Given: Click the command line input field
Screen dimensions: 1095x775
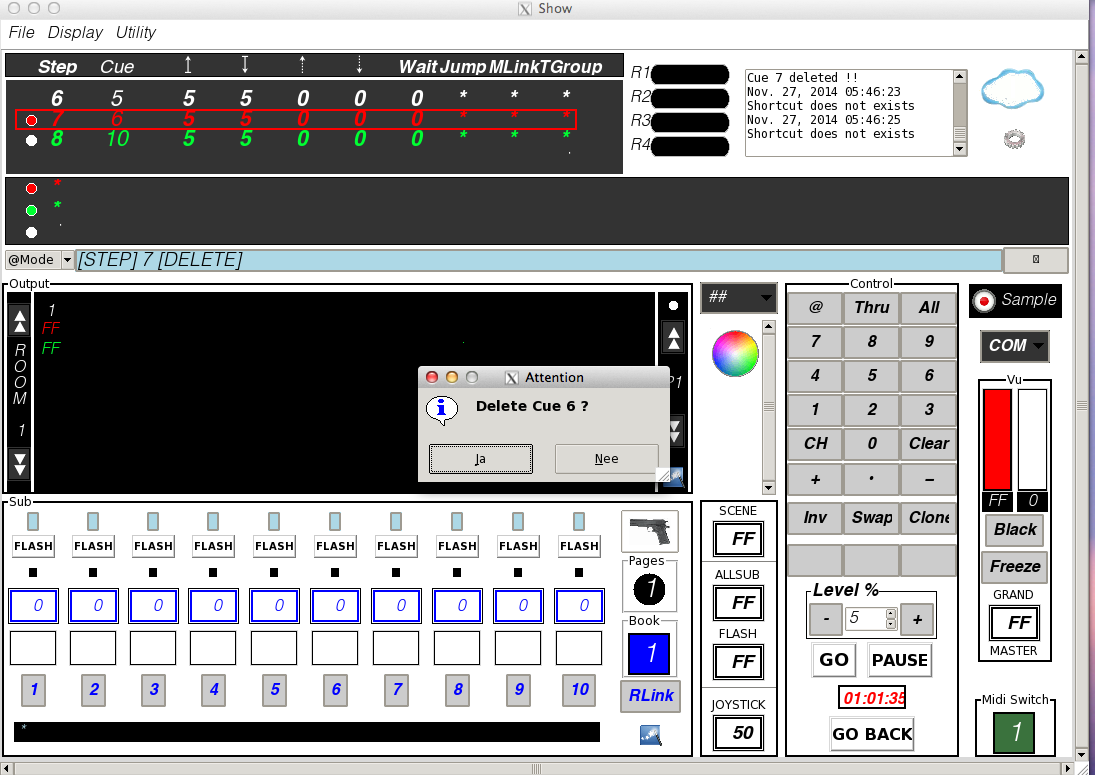Looking at the screenshot, I should point(538,260).
